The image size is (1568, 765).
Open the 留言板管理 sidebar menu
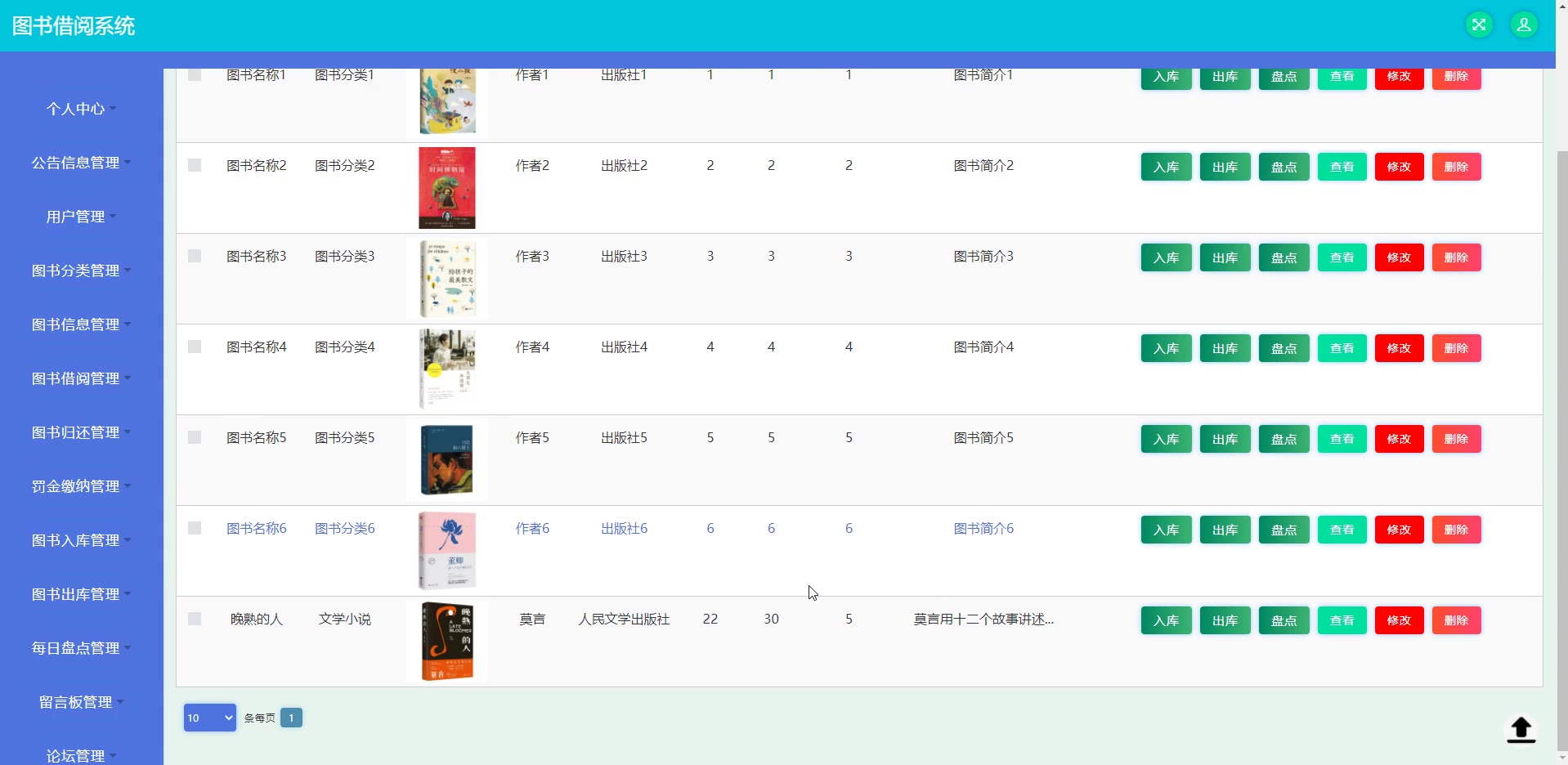tap(81, 702)
